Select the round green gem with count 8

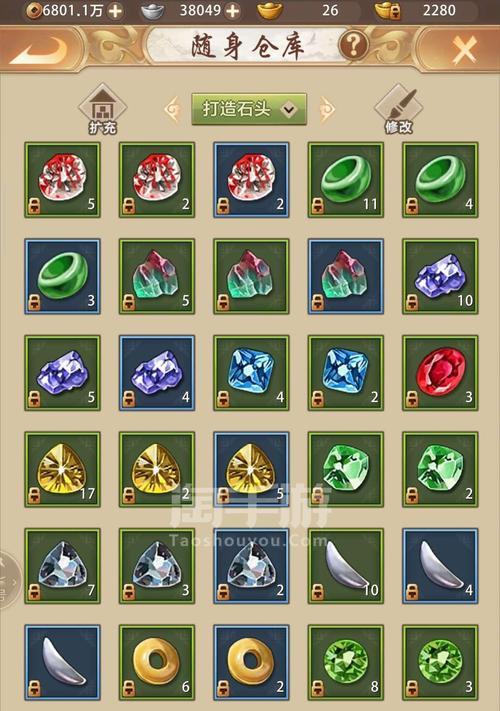pos(346,662)
